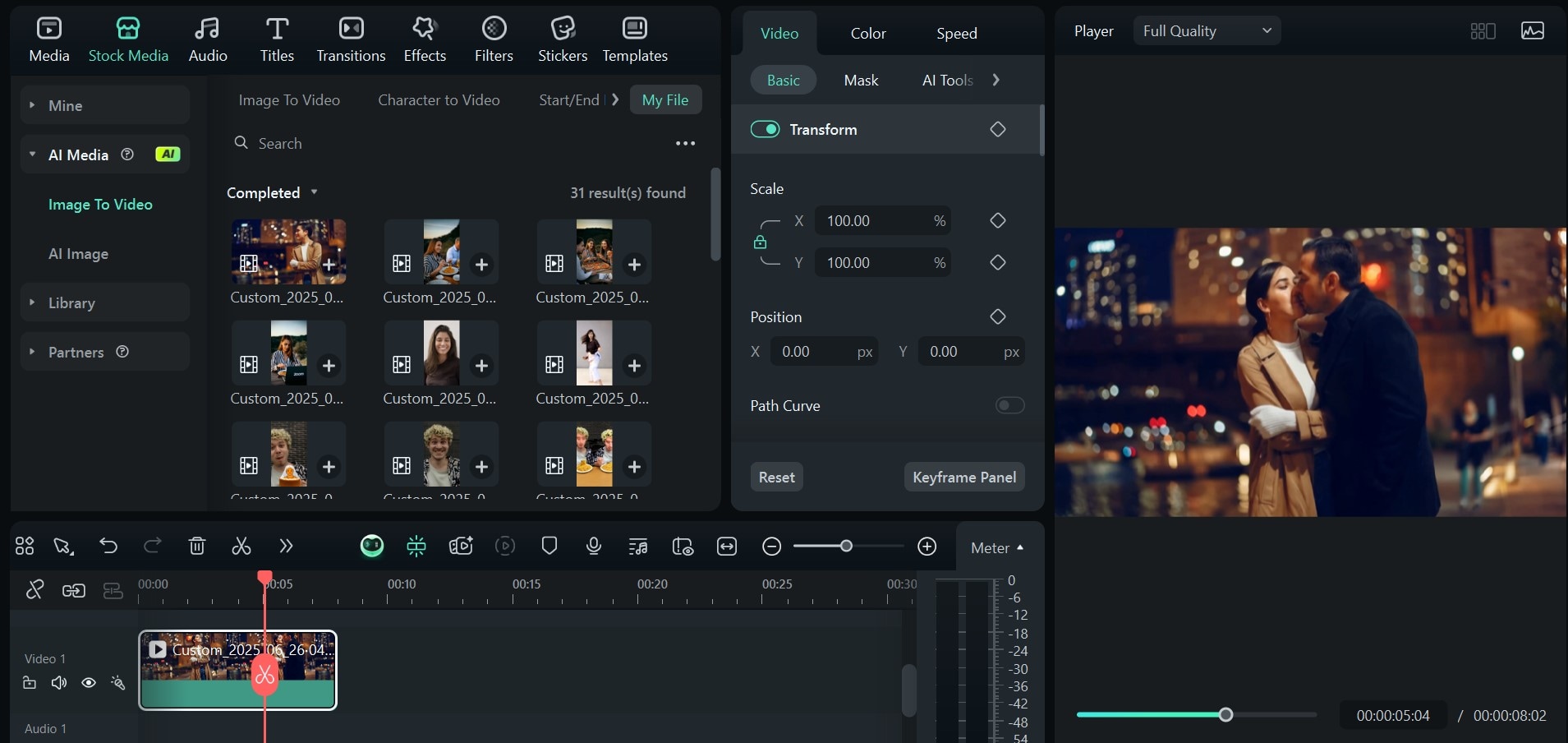
Task: Open the Keyframe Panel
Action: point(964,477)
